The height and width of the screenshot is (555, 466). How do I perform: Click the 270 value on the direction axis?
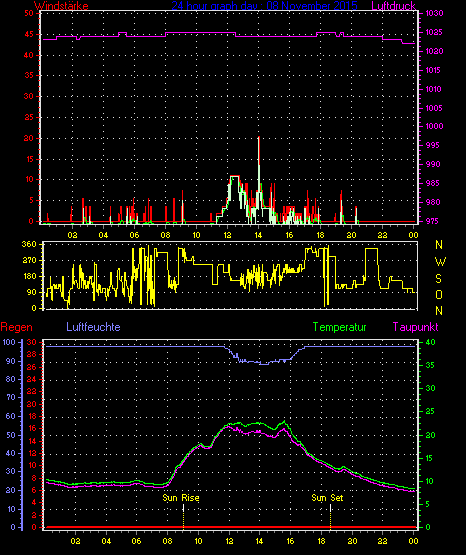pos(29,260)
